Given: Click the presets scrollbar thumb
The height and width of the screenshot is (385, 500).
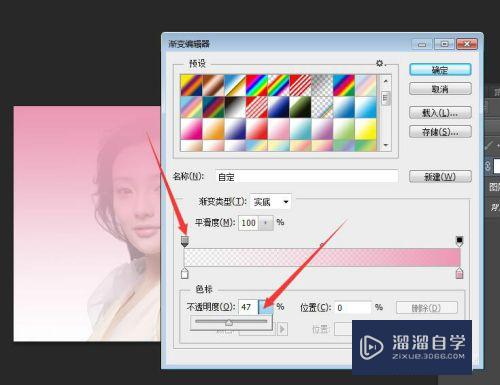Looking at the screenshot, I should pos(386,98).
